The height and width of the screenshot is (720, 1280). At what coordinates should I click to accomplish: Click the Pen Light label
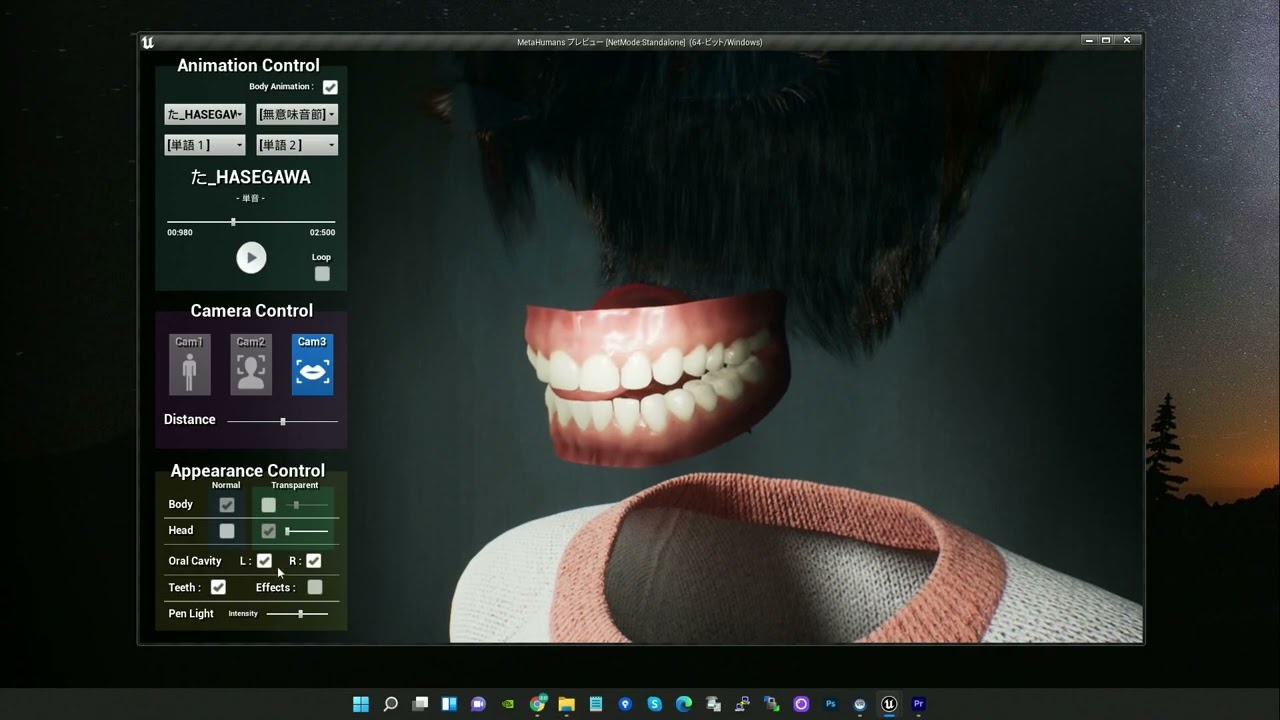pos(191,614)
